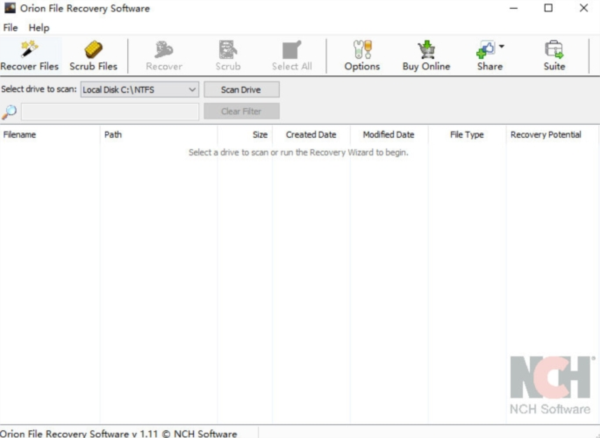Screen dimensions: 600x438
Task: Minimize the Orion window
Action: pyautogui.click(x=514, y=8)
